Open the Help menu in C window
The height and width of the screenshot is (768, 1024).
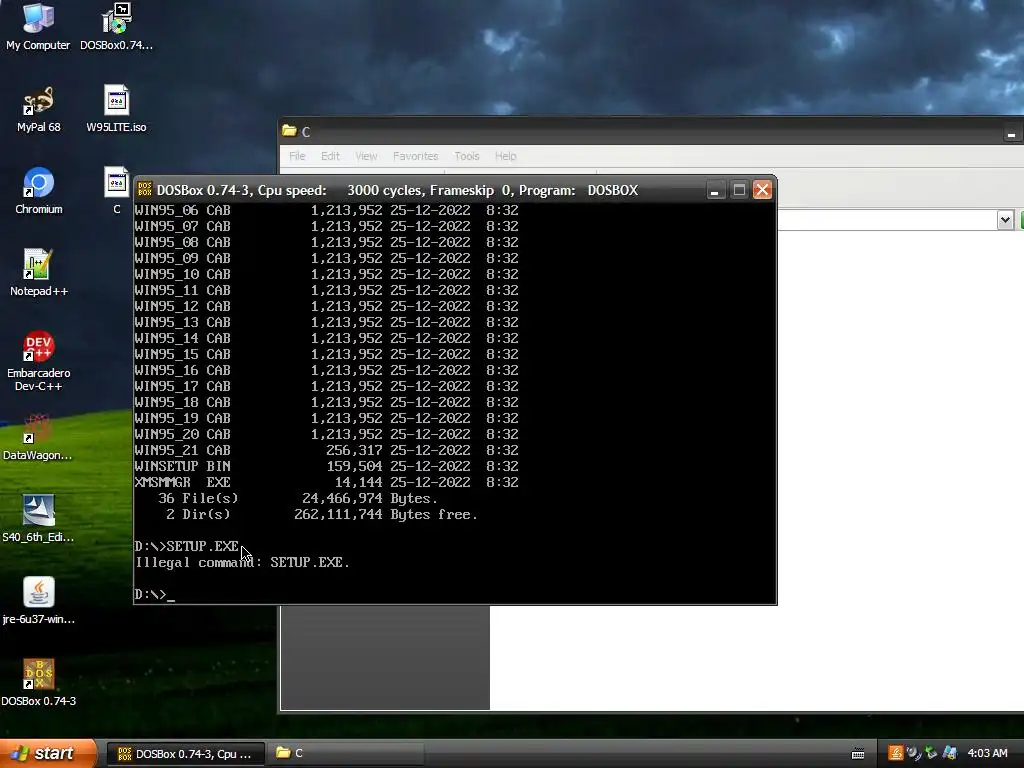505,156
